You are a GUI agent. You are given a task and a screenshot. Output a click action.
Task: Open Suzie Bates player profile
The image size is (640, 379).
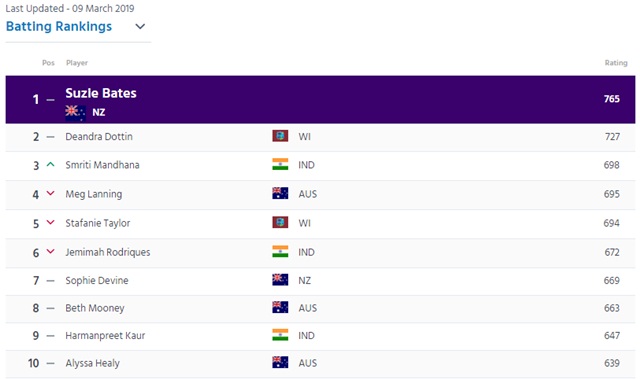click(101, 93)
